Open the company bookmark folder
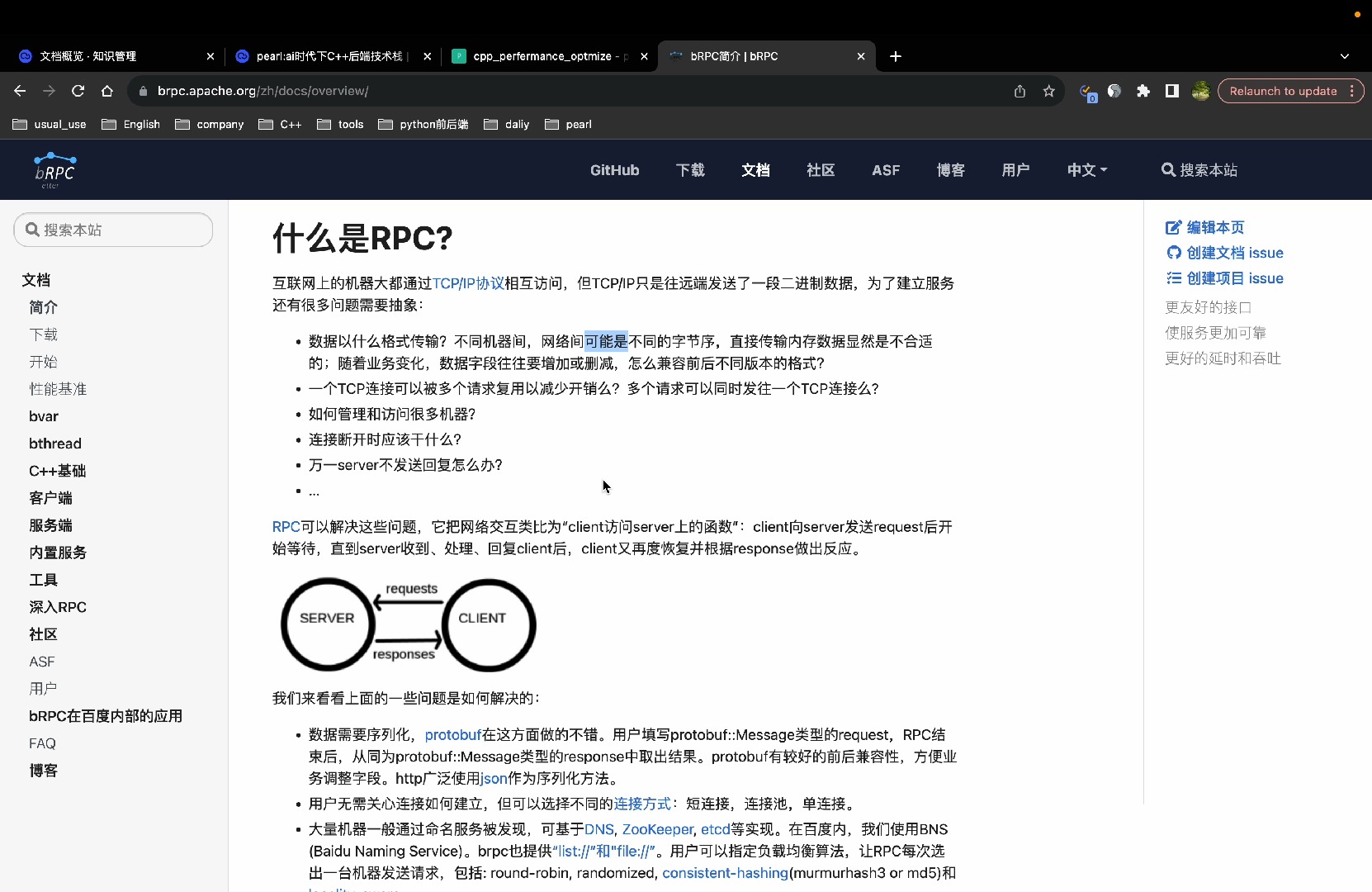1372x892 pixels. 210,125
